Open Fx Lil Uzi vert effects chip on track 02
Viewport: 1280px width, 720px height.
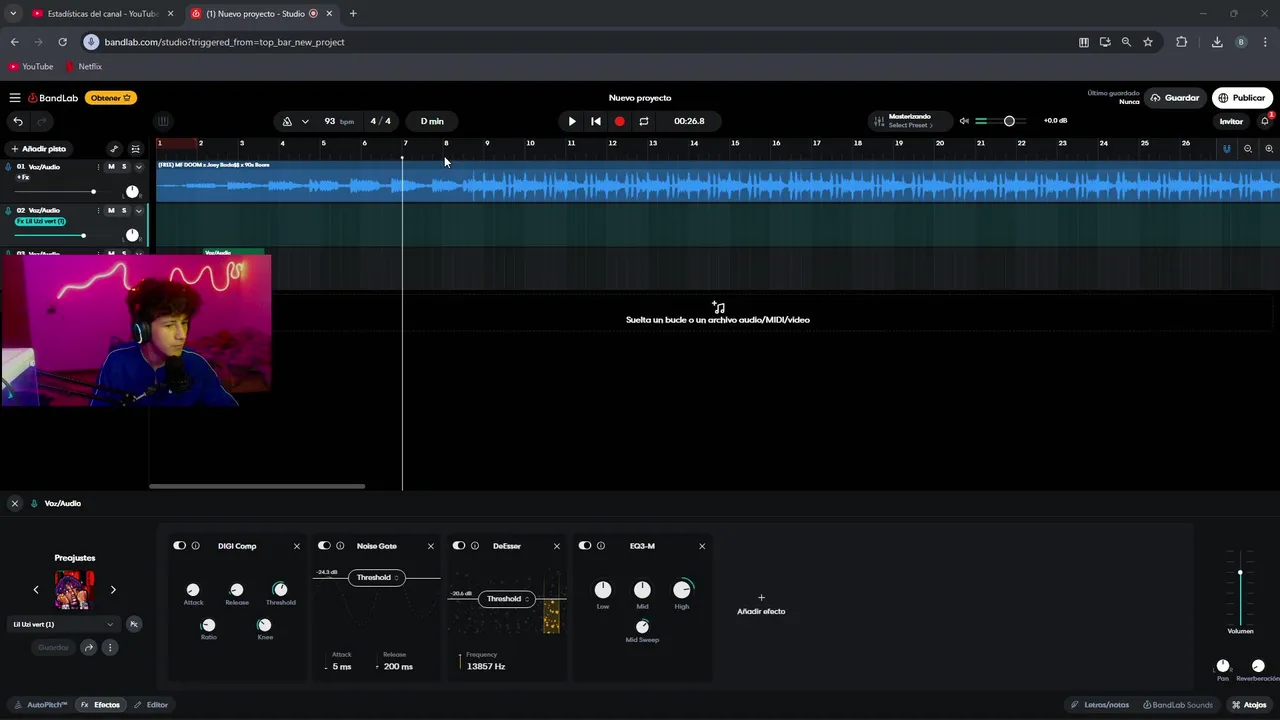coord(40,221)
